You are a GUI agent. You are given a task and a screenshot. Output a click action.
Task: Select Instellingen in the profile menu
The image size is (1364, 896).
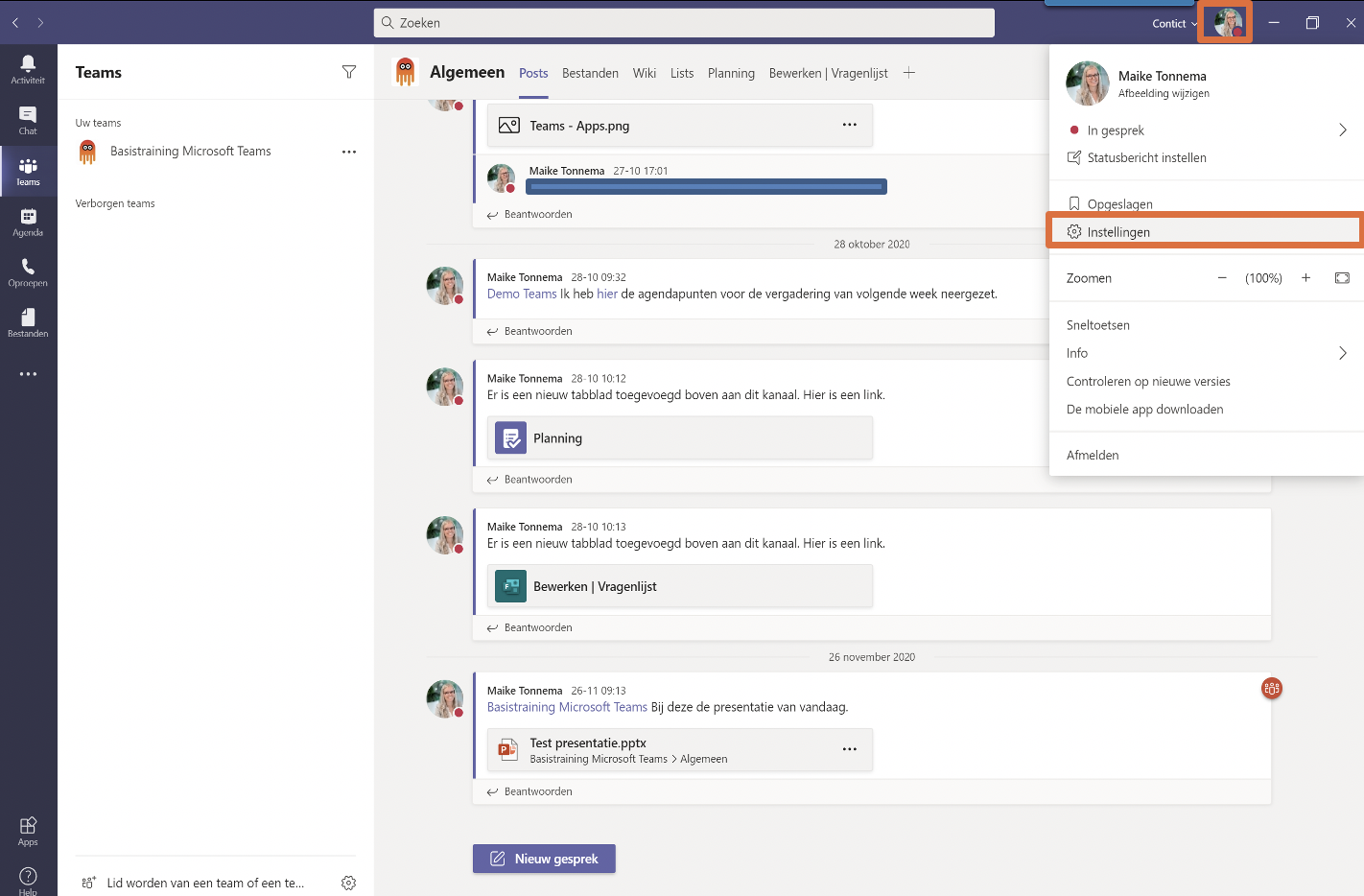tap(1207, 232)
